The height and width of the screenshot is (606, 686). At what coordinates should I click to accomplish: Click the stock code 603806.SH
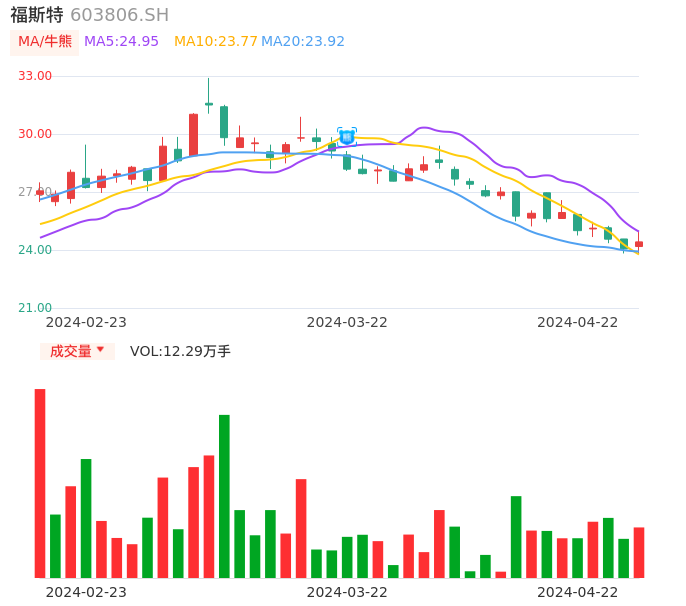120,15
